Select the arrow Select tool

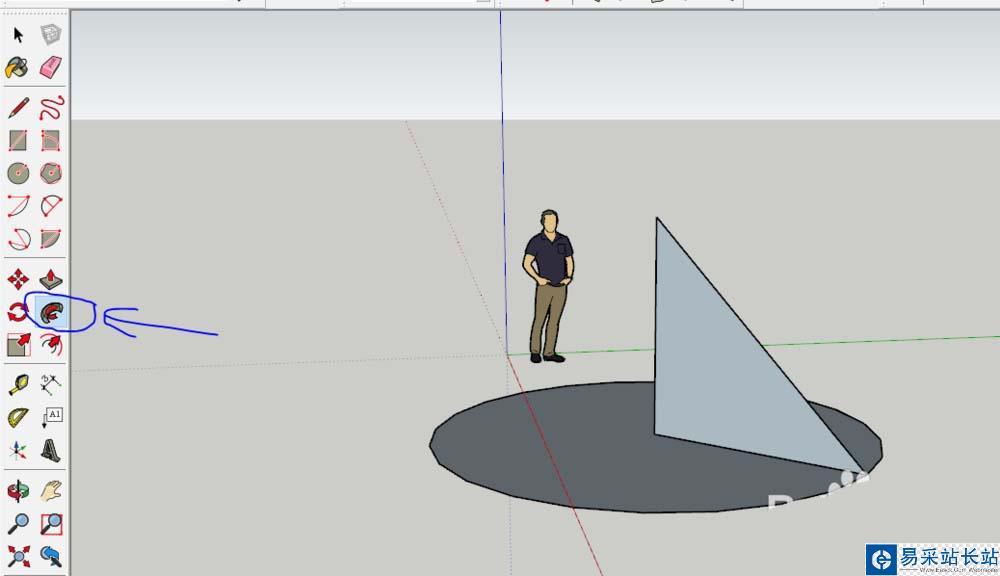18,34
